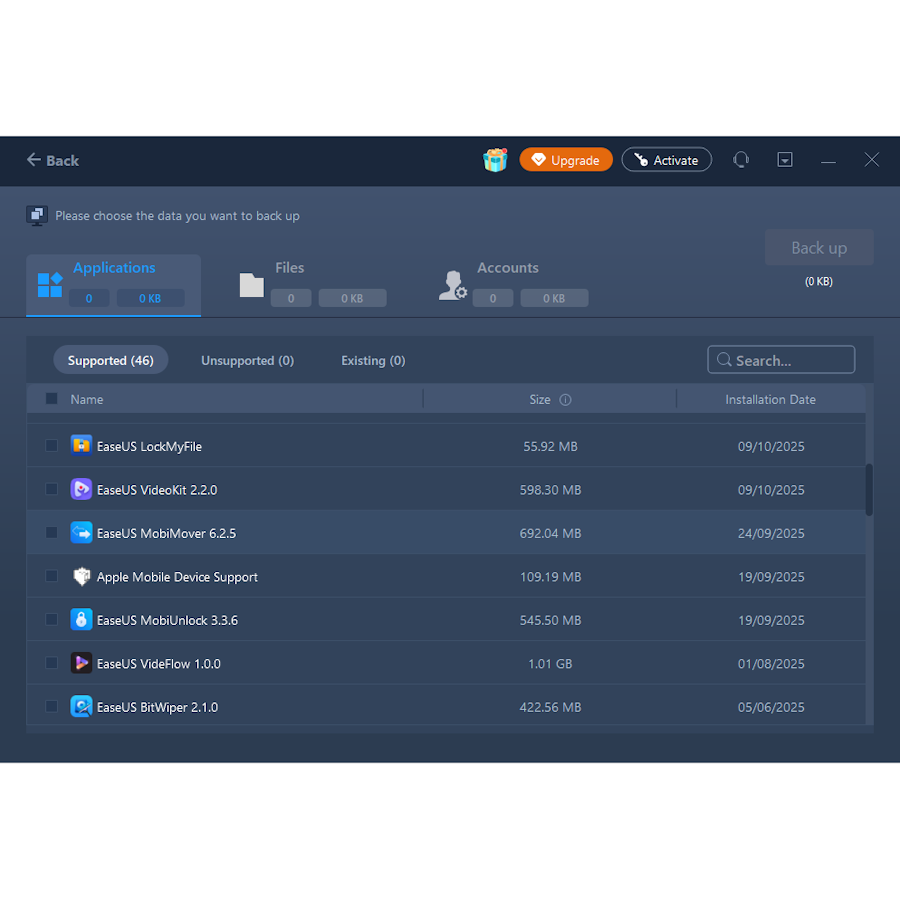Click the size column info icon
Screen dimensions: 900x900
tap(565, 400)
